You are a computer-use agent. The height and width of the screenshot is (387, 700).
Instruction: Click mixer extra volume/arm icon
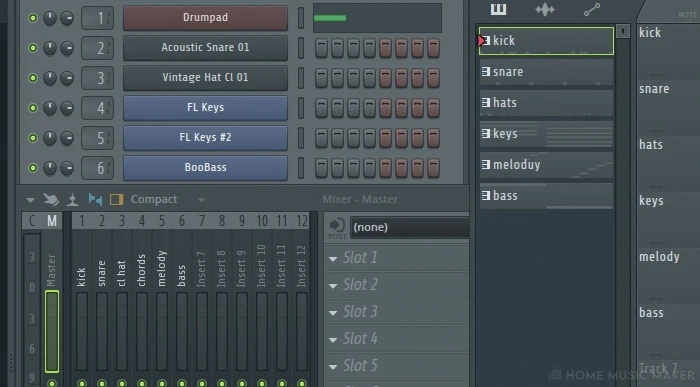(x=72, y=200)
